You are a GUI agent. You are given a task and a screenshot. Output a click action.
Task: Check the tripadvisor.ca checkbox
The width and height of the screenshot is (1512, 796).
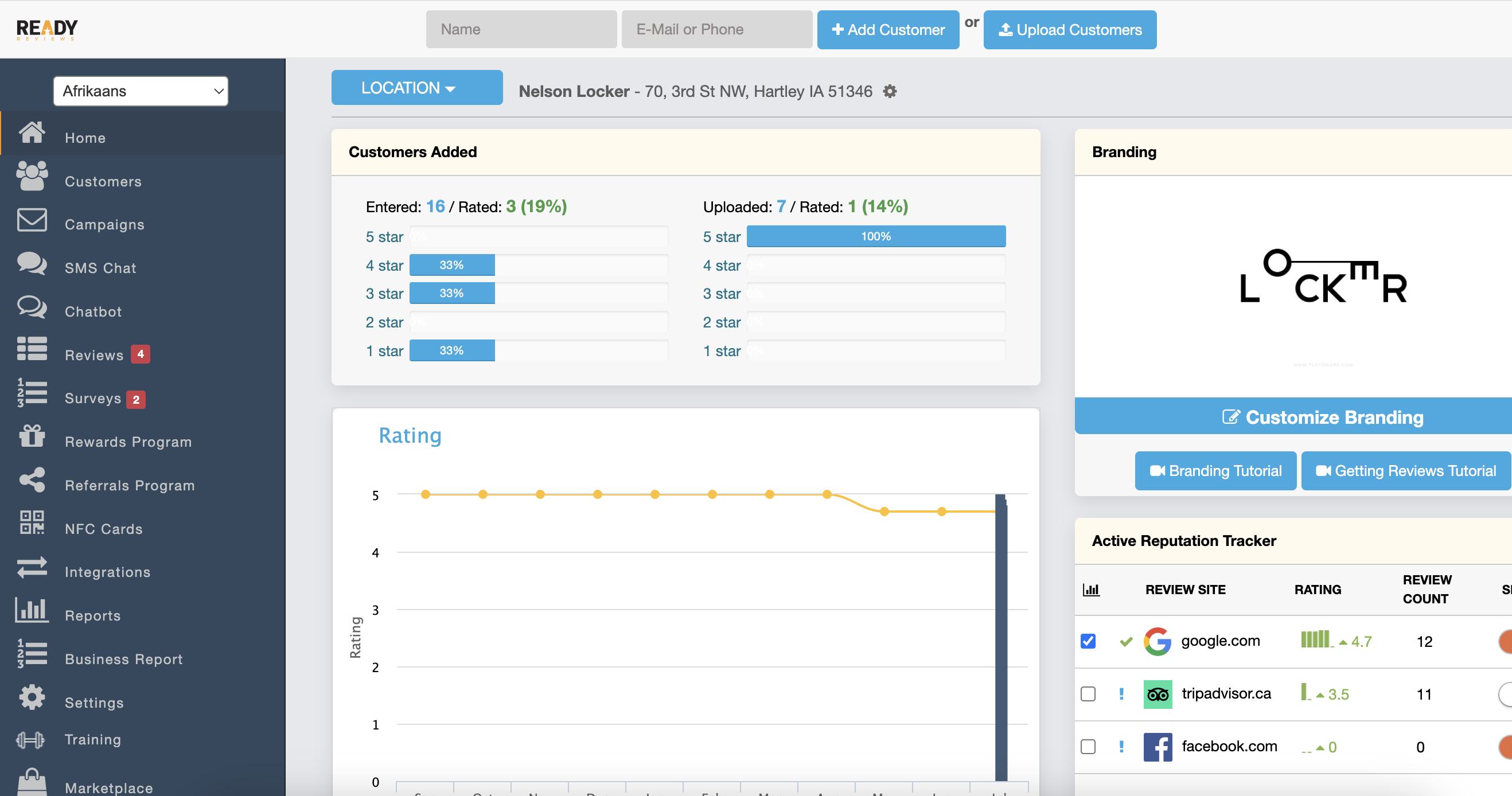(x=1088, y=693)
